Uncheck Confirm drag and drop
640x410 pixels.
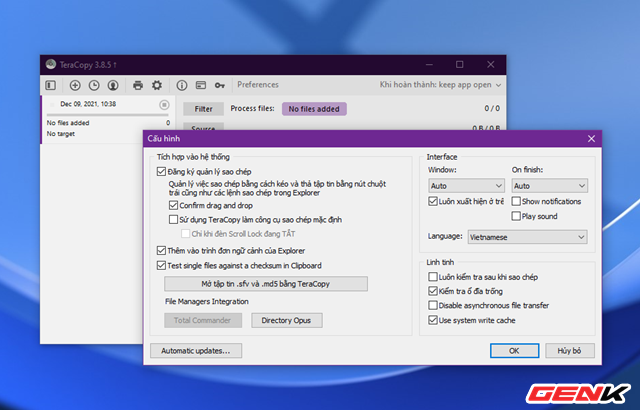click(x=173, y=205)
